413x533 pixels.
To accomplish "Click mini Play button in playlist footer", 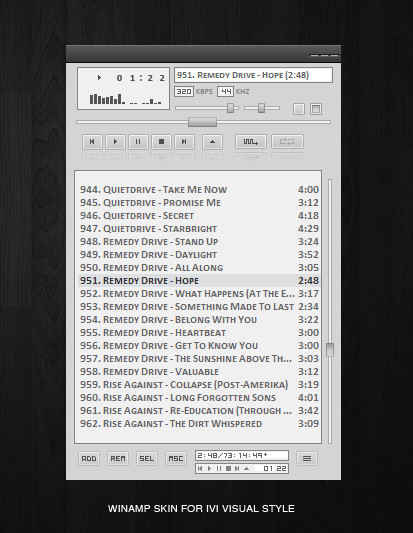I will (x=209, y=468).
